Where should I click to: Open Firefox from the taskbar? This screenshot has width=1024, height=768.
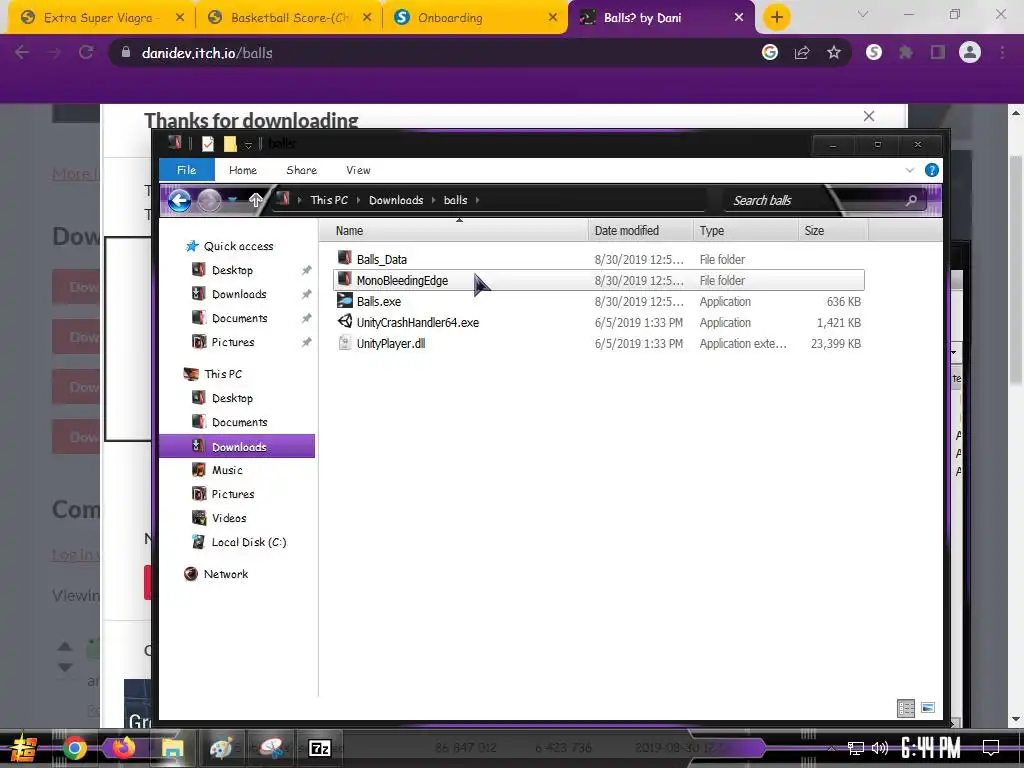[123, 748]
